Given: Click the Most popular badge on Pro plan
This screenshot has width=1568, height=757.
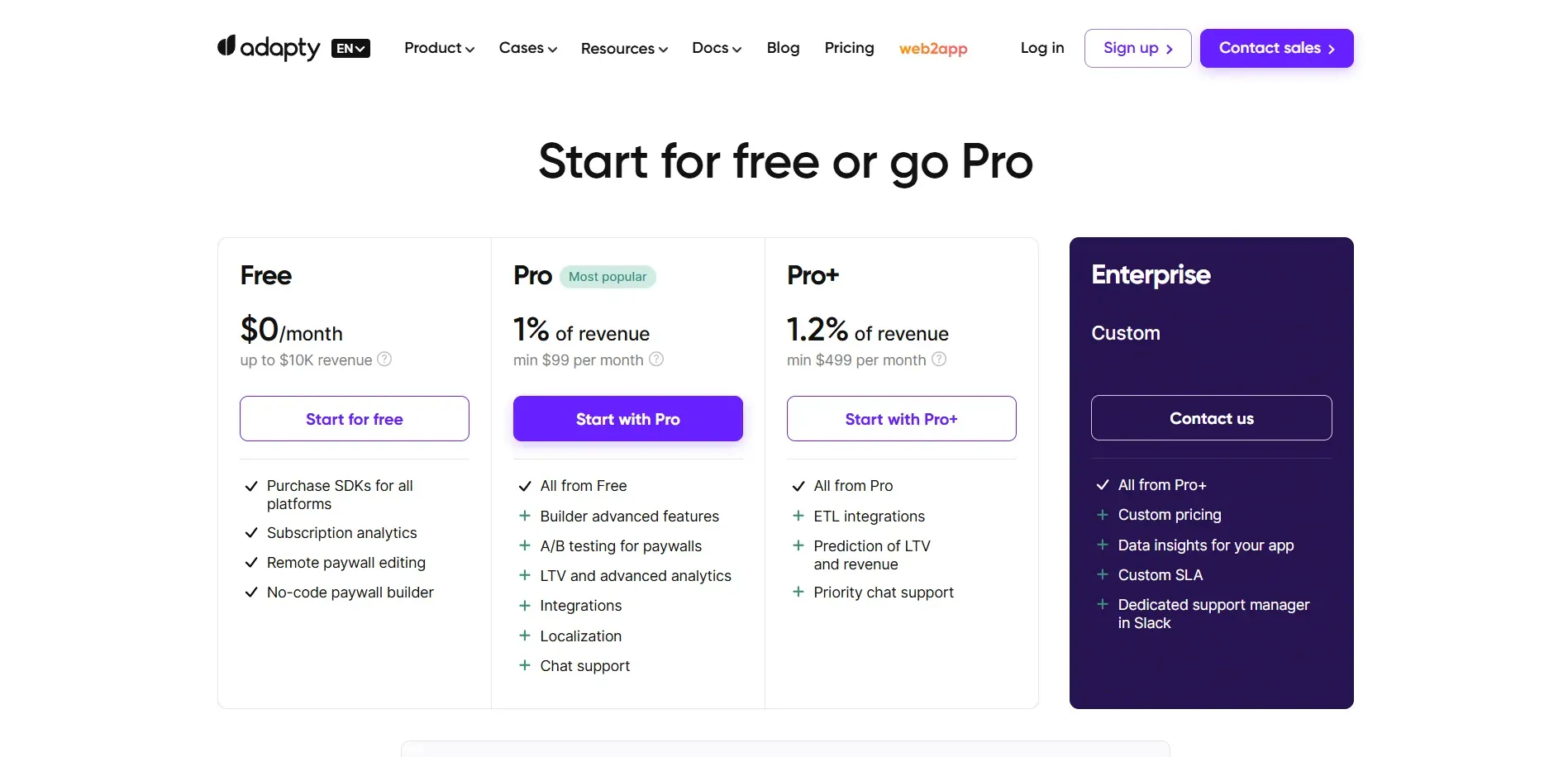Looking at the screenshot, I should [x=608, y=276].
